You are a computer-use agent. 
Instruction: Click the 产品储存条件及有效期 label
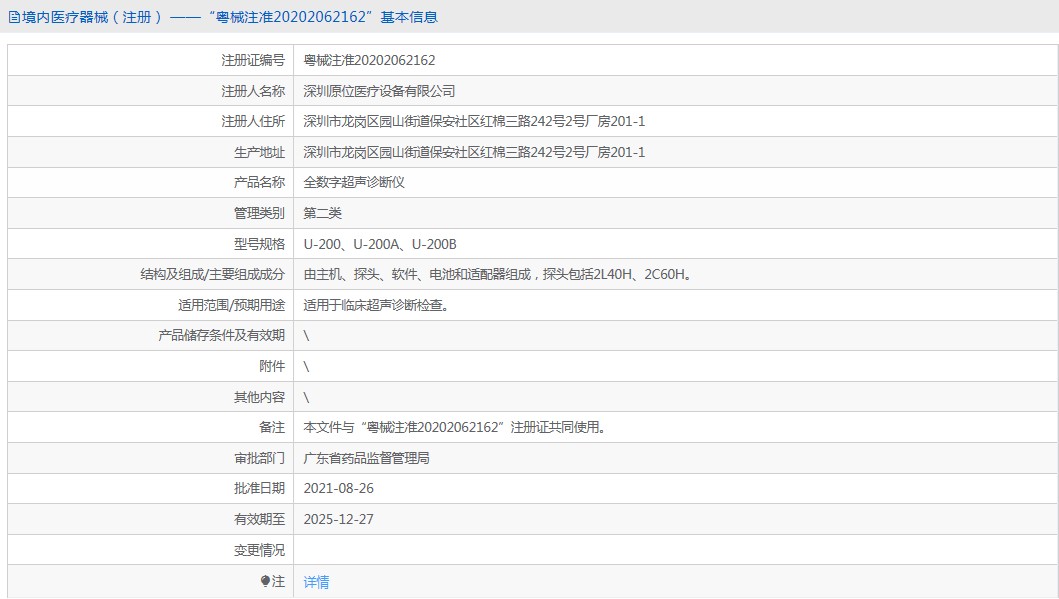[222, 336]
